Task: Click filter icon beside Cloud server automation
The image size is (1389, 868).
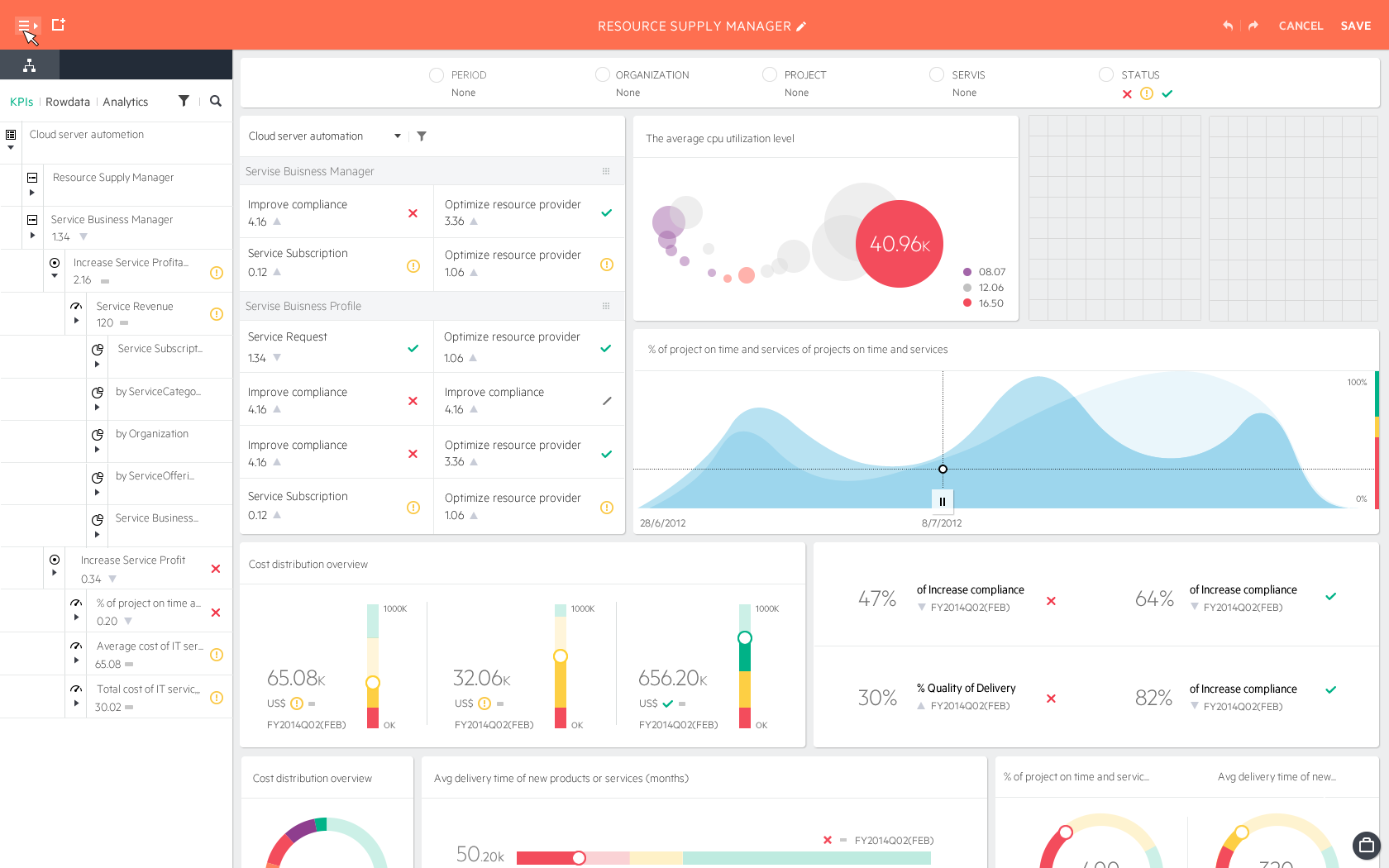Action: coord(422,136)
